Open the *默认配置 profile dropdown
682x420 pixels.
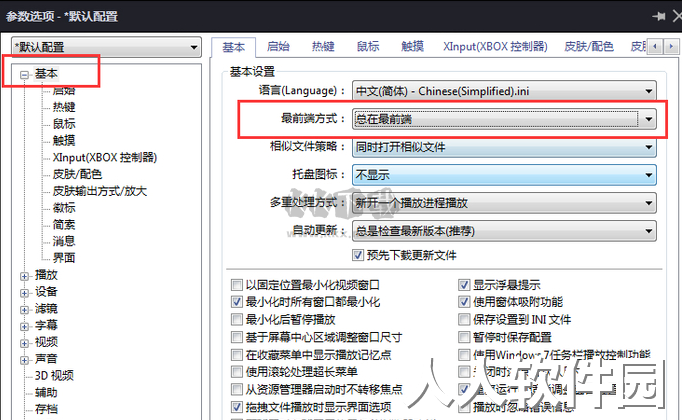pyautogui.click(x=106, y=47)
